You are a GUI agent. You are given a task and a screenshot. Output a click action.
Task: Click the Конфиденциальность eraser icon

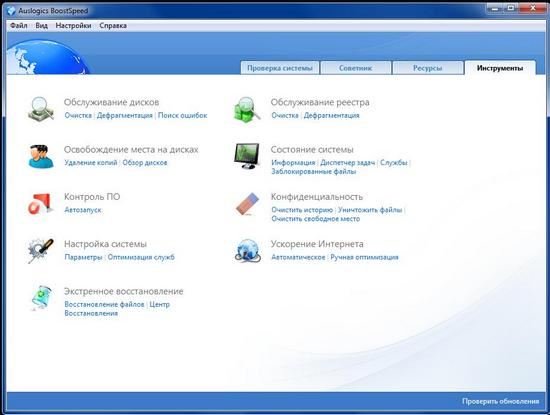247,203
